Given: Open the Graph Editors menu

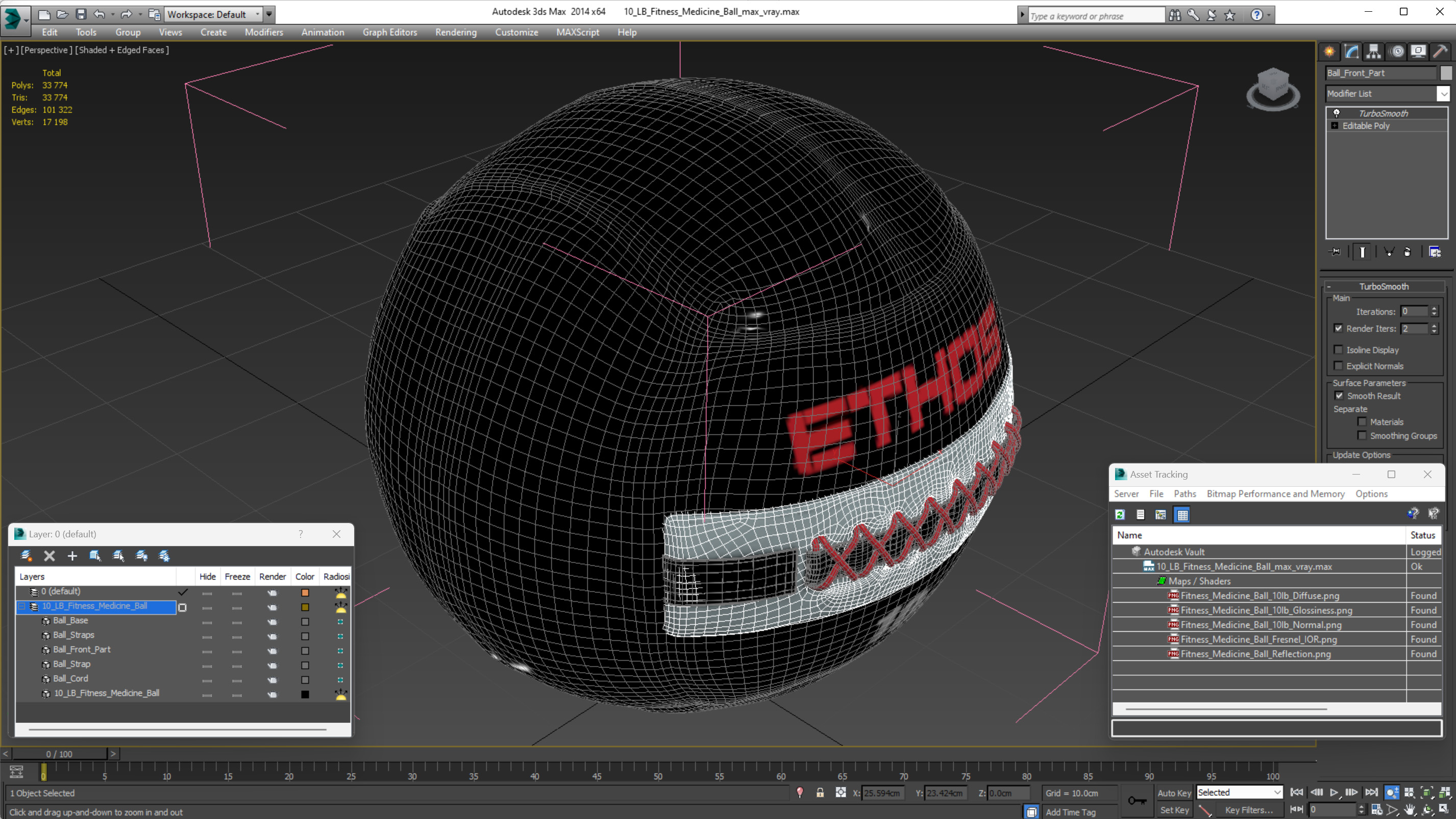Looking at the screenshot, I should (x=389, y=32).
